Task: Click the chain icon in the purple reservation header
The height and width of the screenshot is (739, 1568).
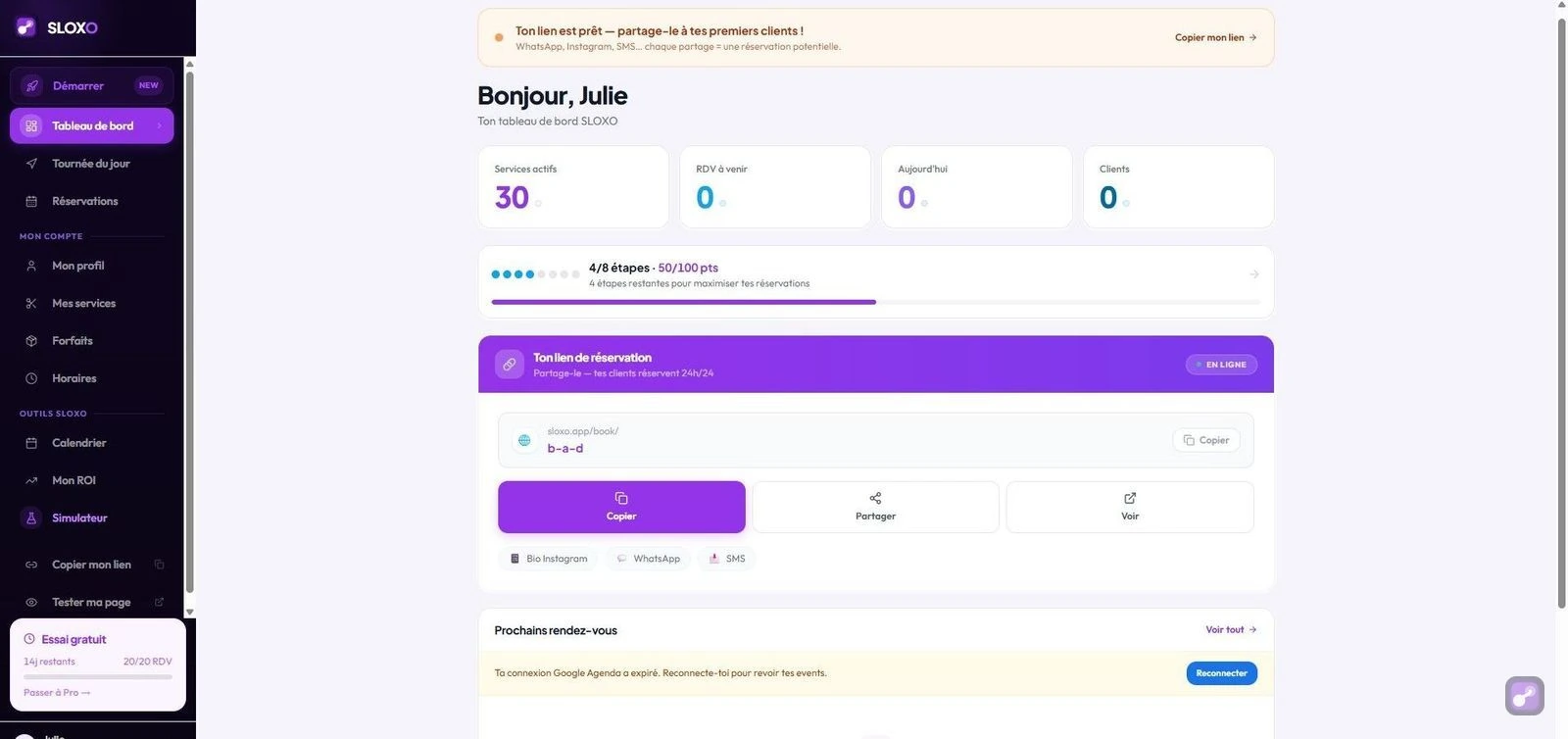Action: pos(509,365)
